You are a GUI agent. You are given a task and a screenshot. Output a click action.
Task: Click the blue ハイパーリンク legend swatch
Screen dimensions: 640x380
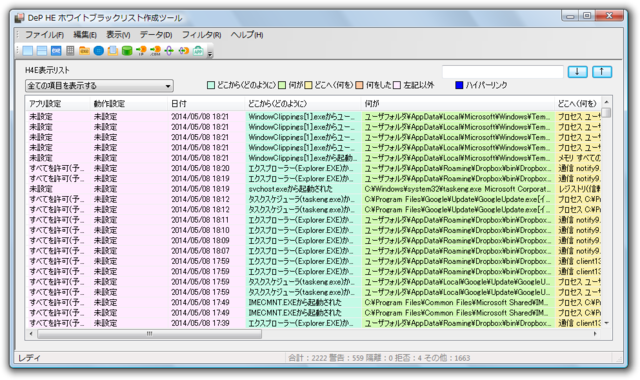point(459,85)
